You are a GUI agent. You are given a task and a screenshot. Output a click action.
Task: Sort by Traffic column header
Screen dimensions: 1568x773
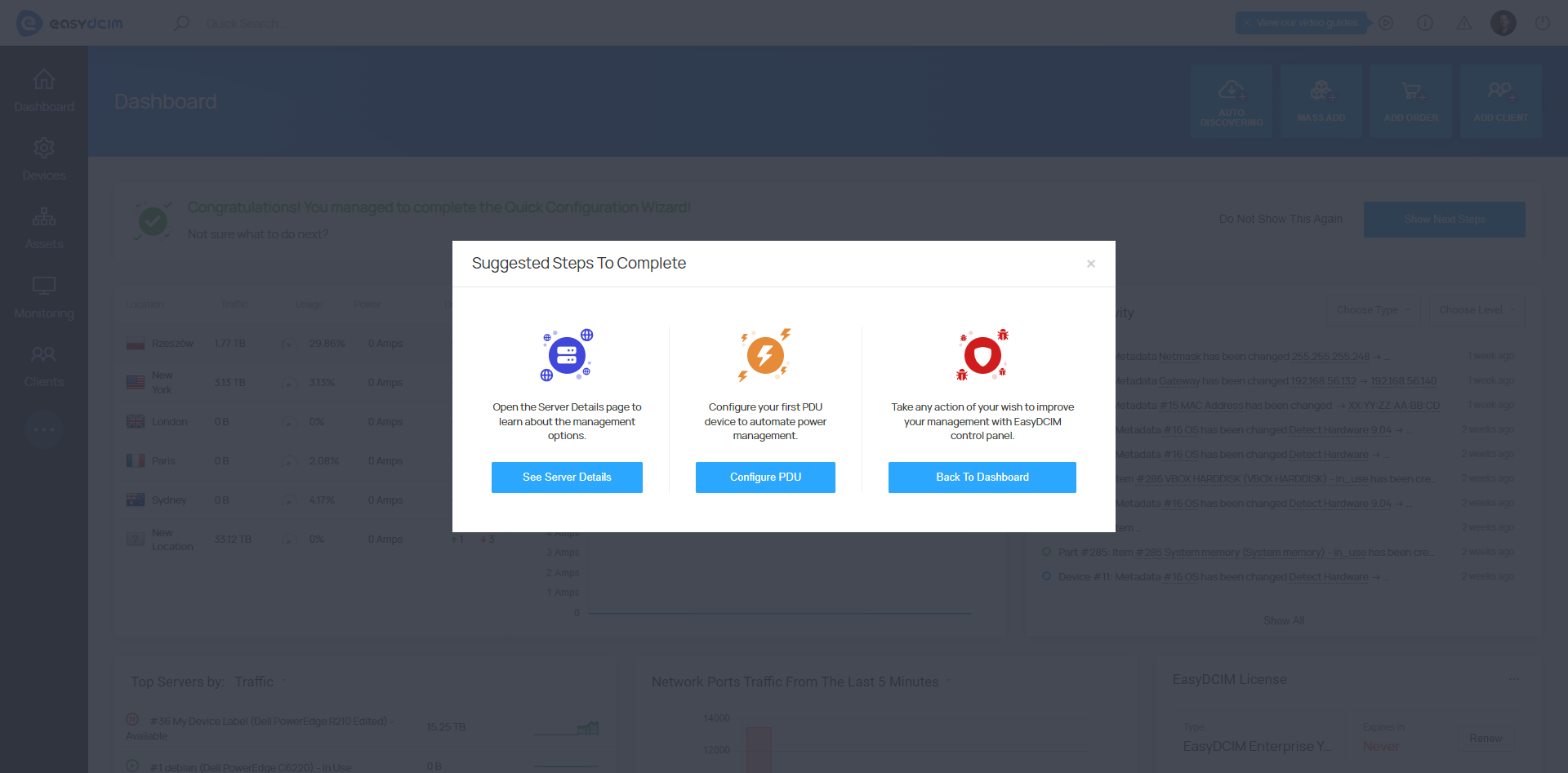click(234, 304)
